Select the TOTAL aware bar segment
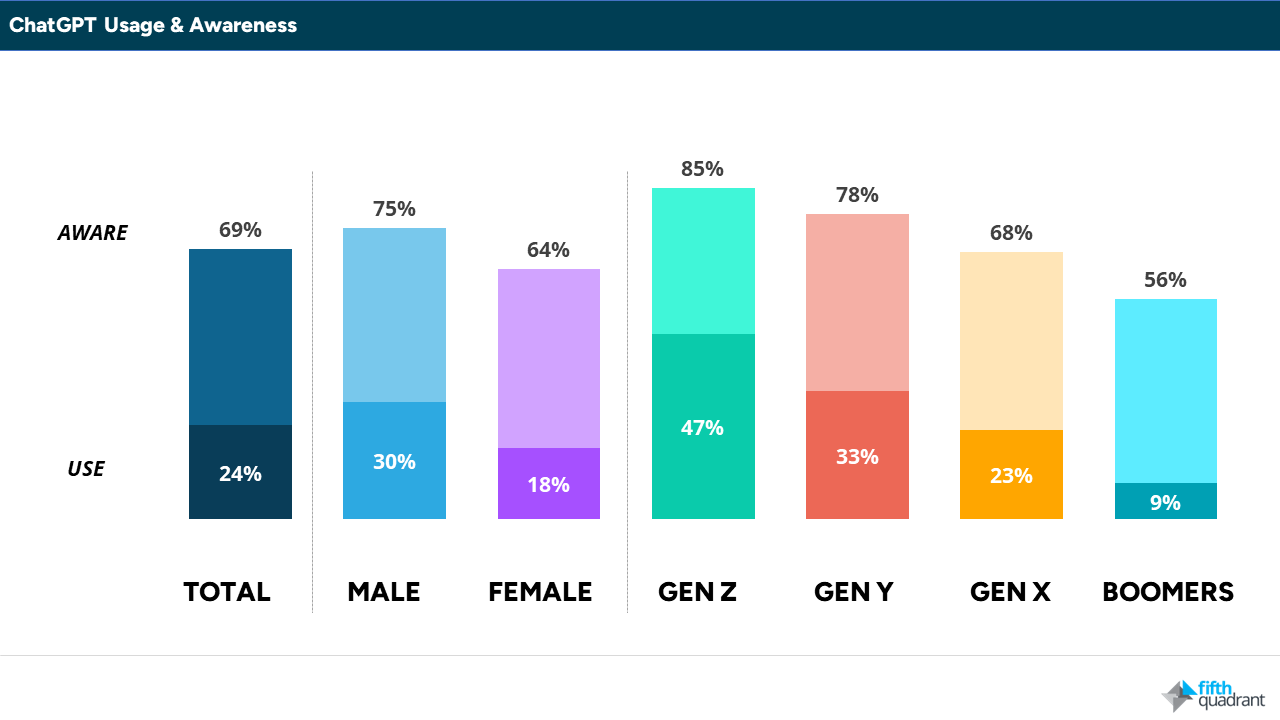The width and height of the screenshot is (1280, 720). 240,337
